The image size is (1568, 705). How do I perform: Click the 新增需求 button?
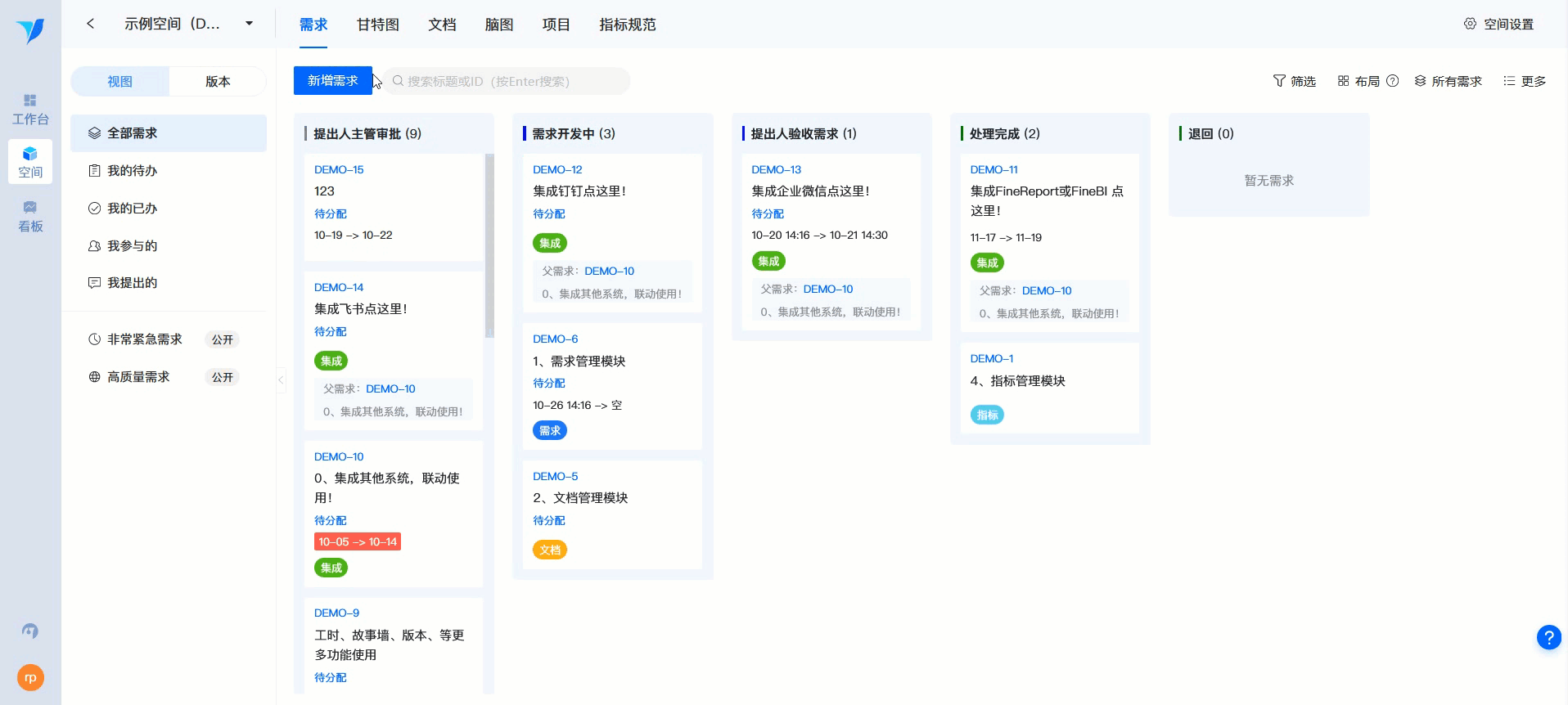333,81
